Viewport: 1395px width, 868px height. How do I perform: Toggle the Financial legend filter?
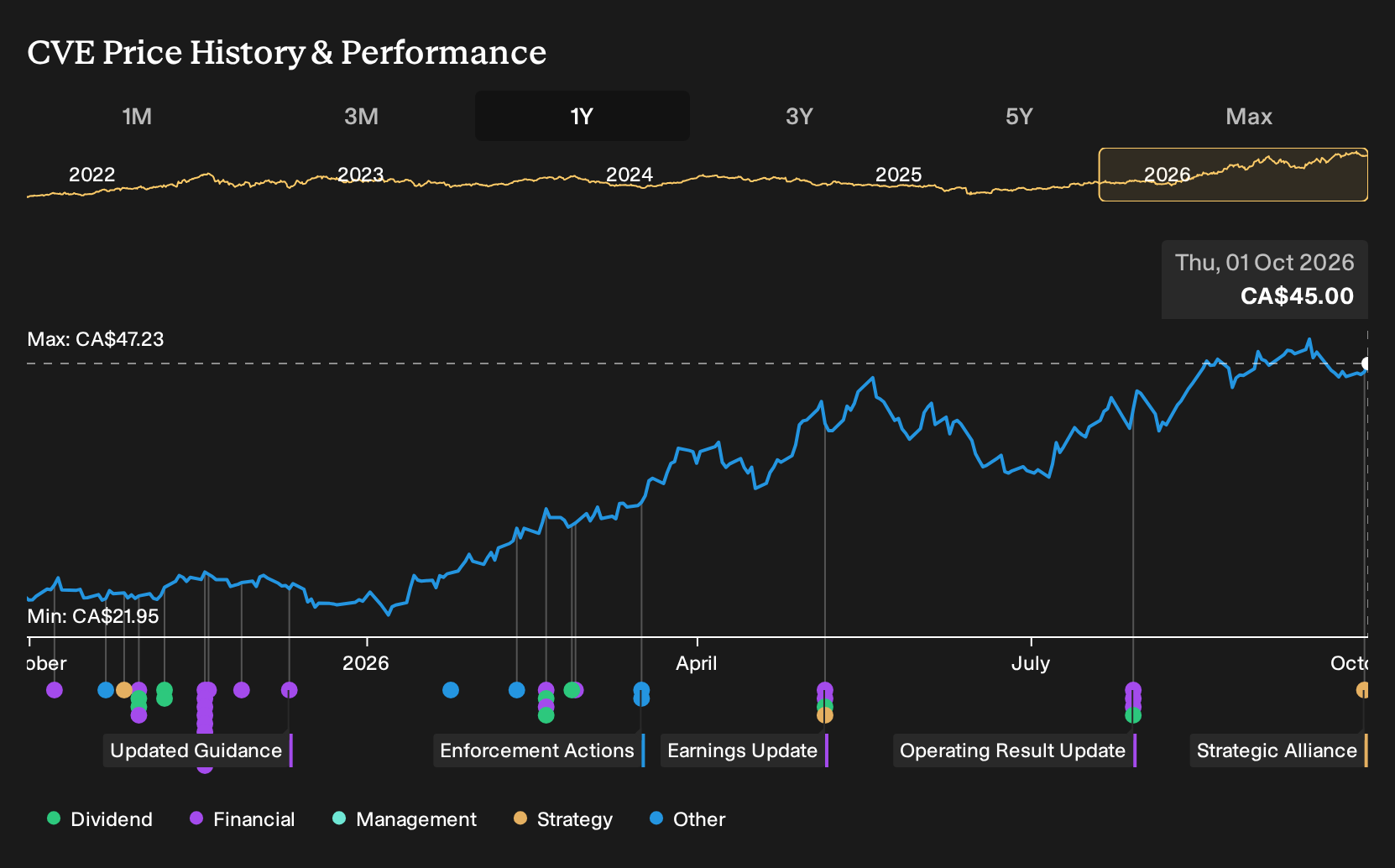coord(243,819)
